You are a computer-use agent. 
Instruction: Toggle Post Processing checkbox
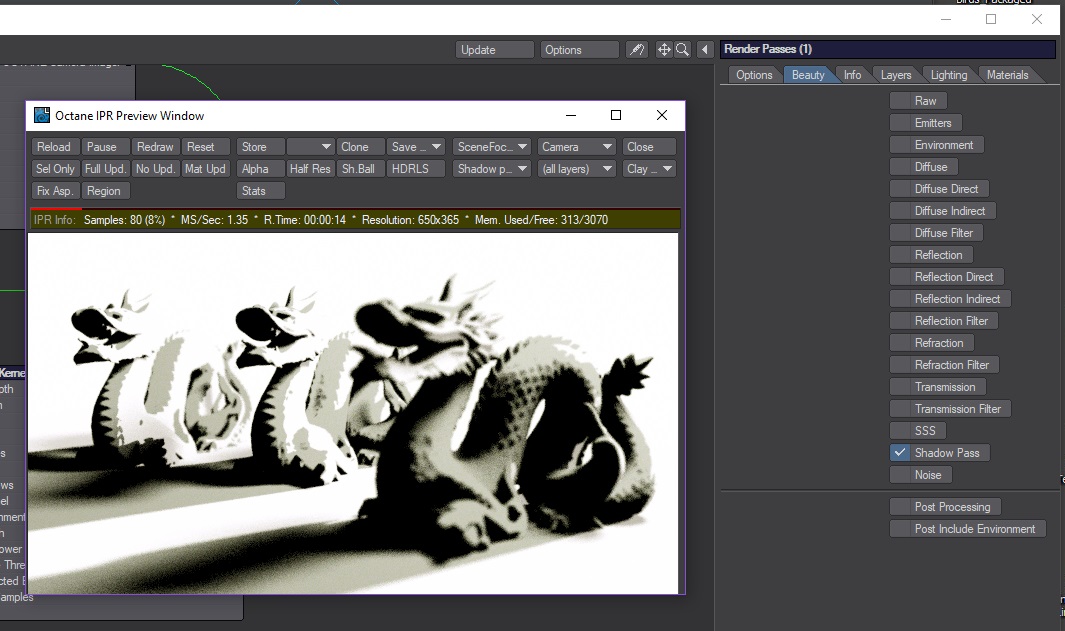coord(900,507)
